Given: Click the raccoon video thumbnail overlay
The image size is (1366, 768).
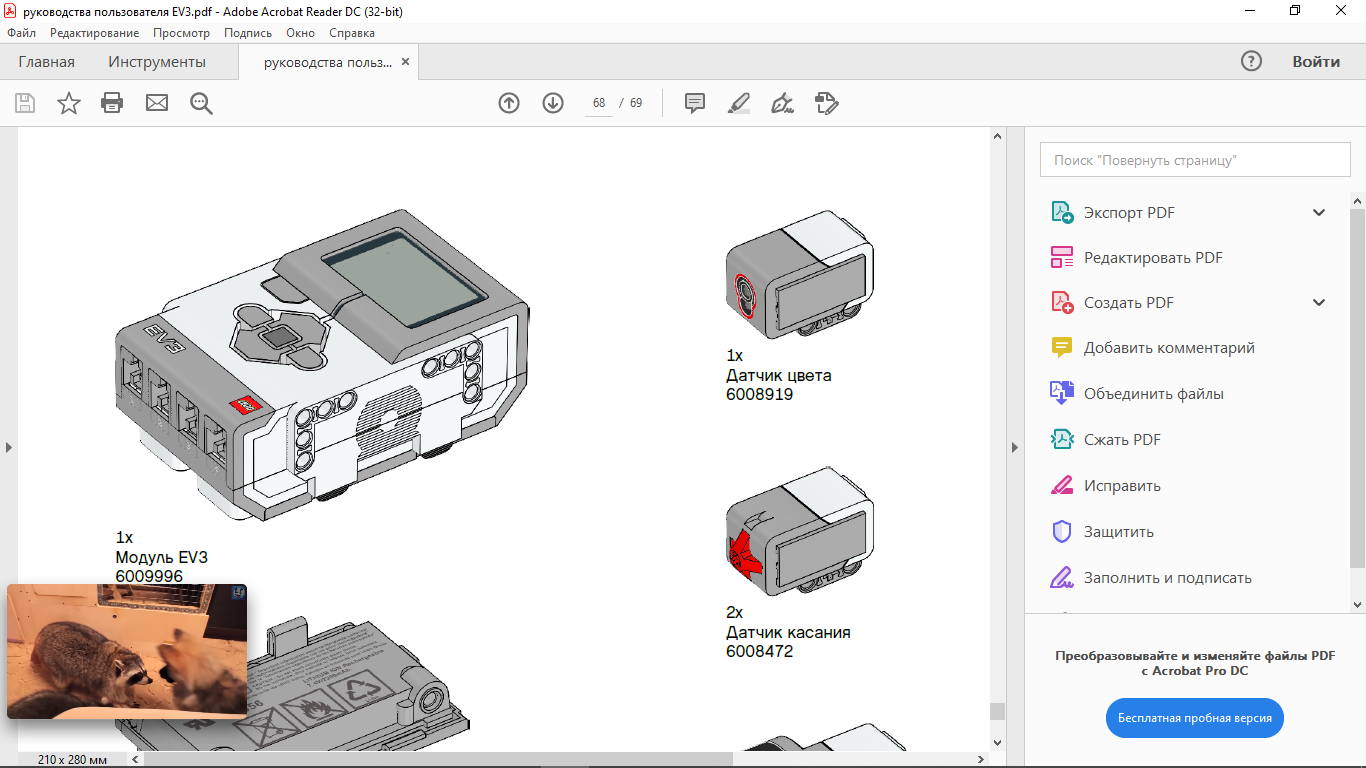Looking at the screenshot, I should coord(127,651).
